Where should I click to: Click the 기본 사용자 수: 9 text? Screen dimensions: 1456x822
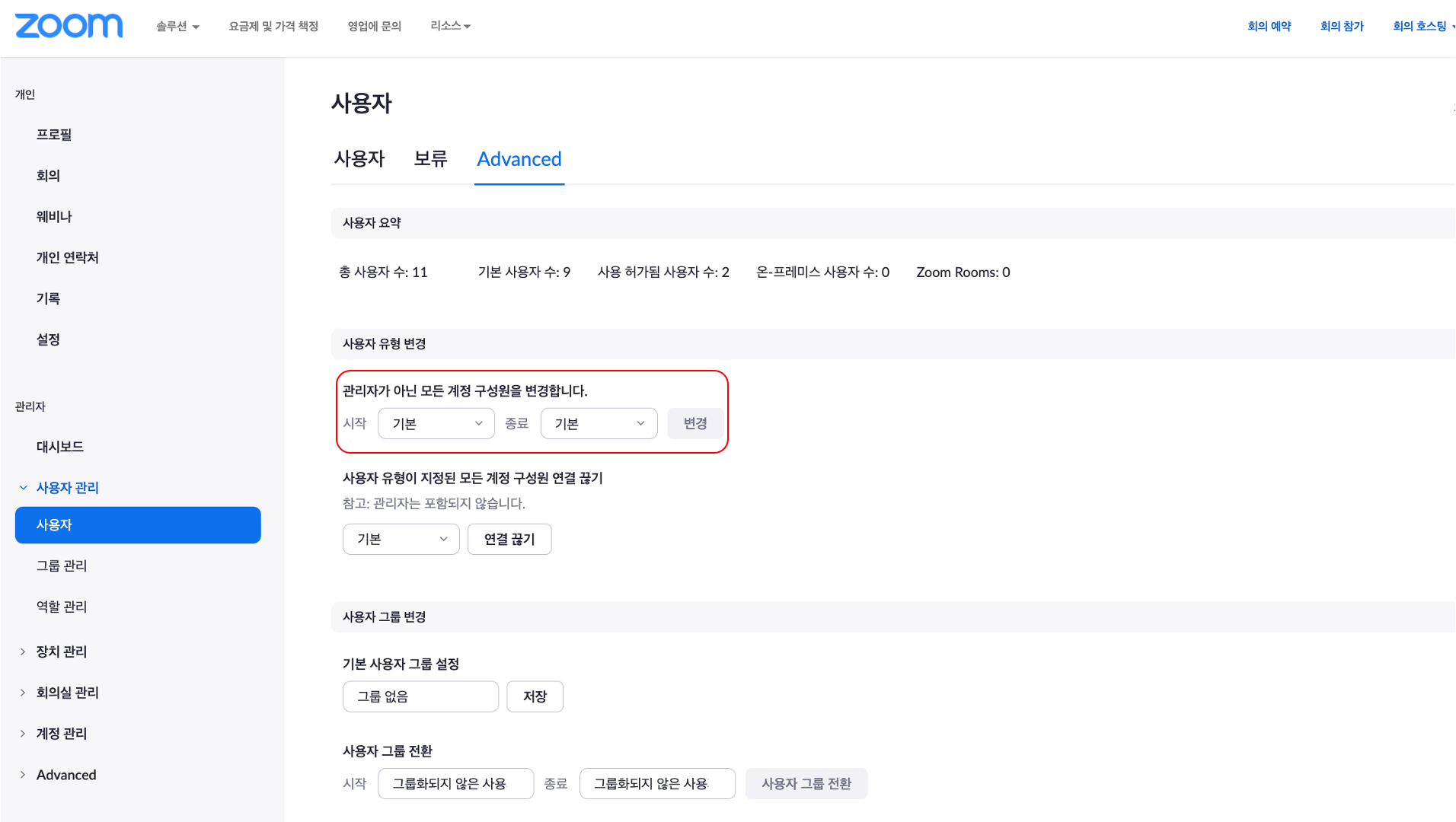[x=524, y=272]
